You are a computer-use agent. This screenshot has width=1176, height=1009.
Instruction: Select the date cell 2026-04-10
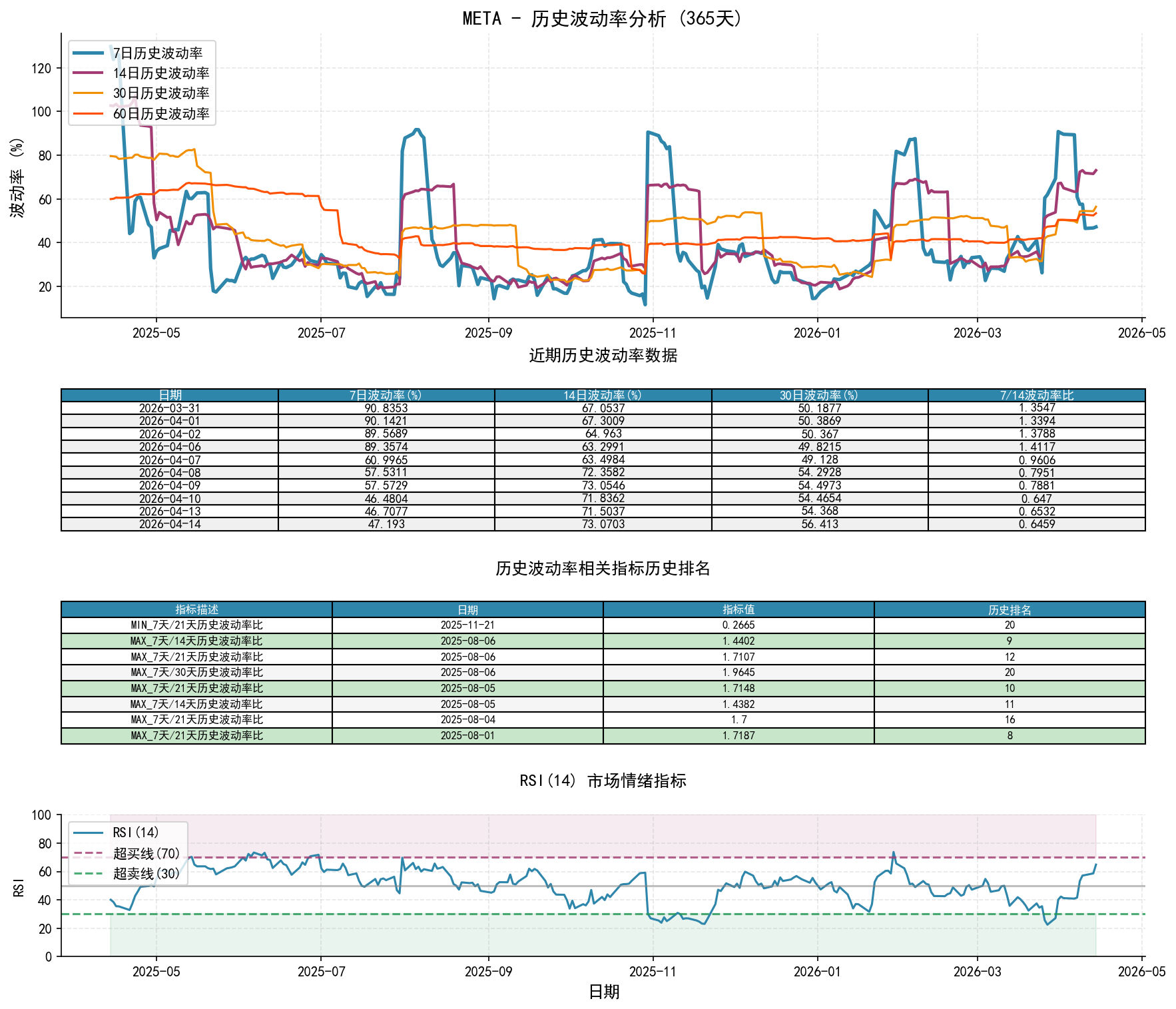[x=170, y=499]
